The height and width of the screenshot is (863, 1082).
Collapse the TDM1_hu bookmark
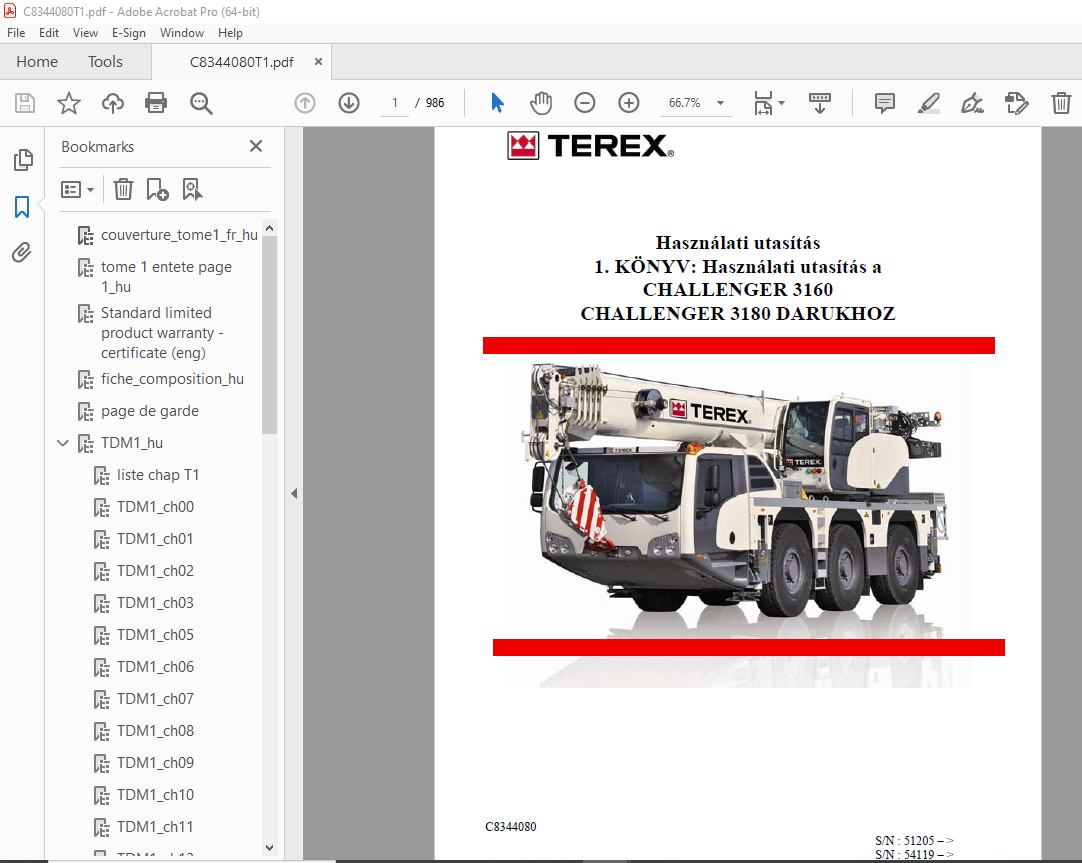point(63,443)
